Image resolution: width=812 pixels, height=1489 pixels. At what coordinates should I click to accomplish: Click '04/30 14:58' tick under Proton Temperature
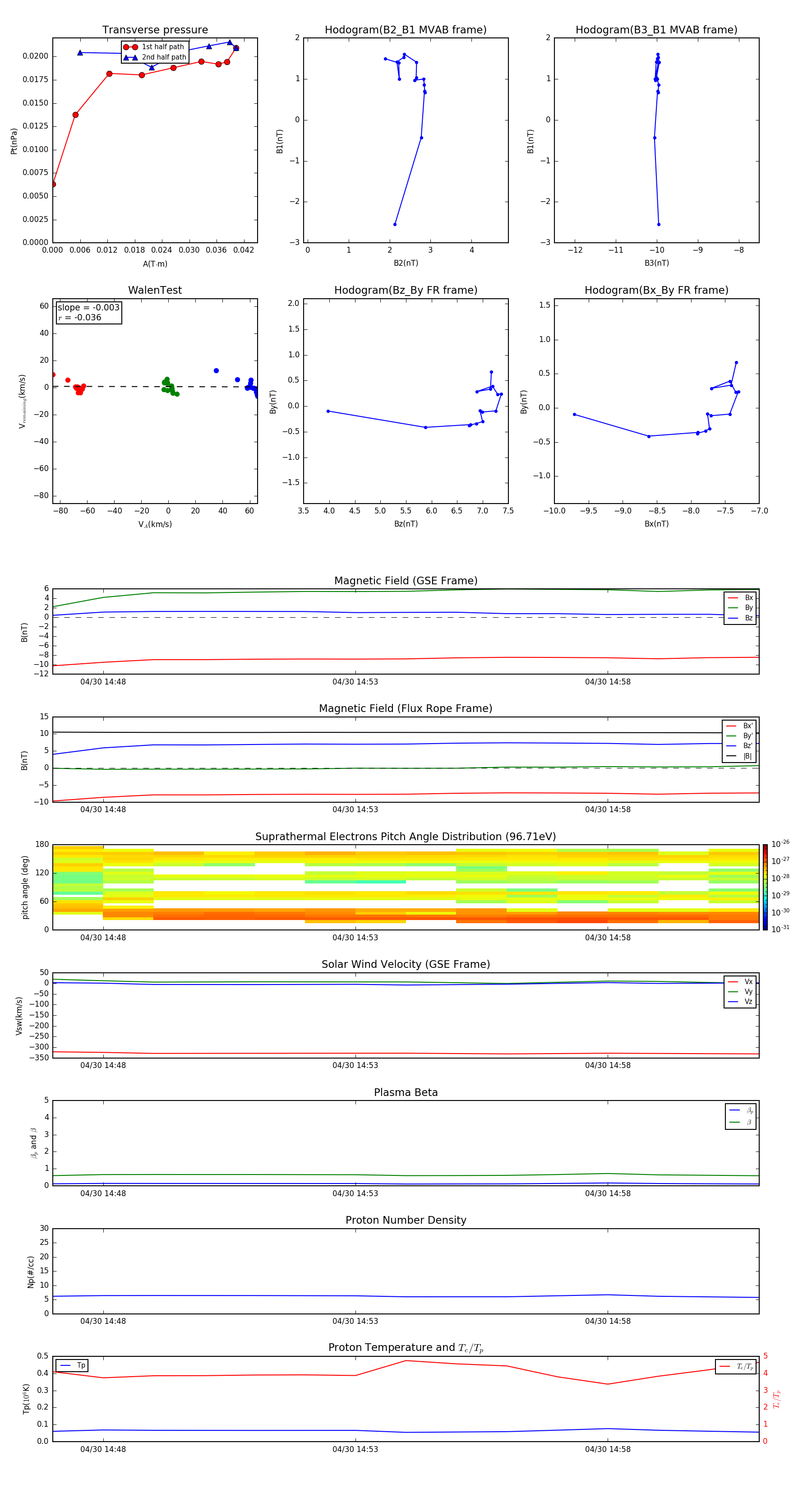(x=607, y=1449)
